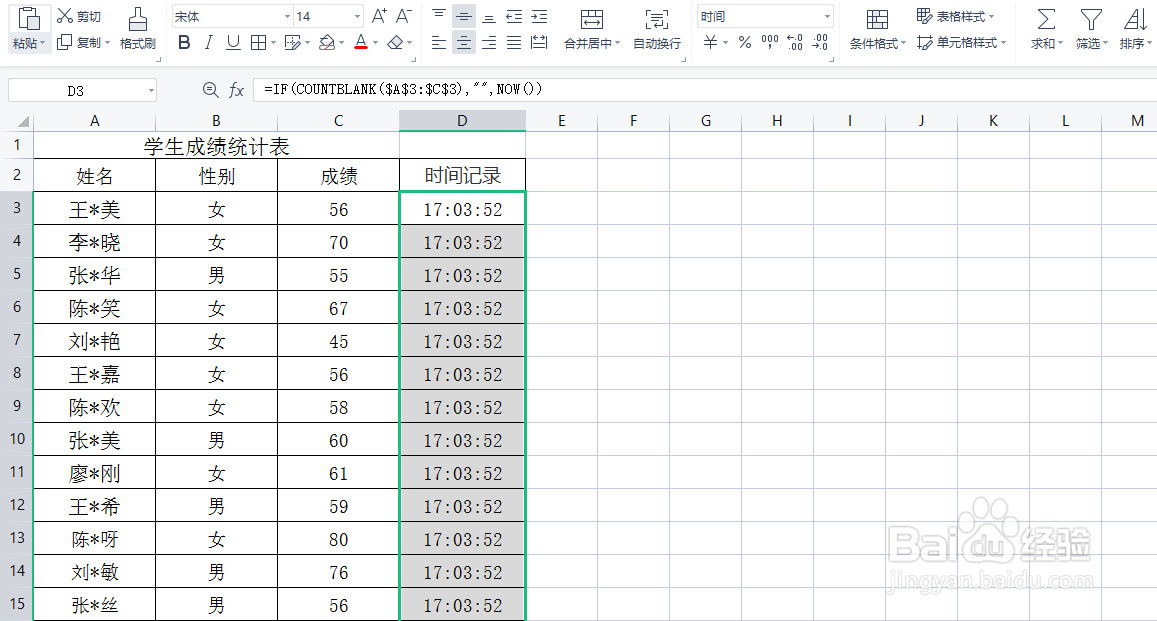Image resolution: width=1157 pixels, height=621 pixels.
Task: Toggle bold formatting
Action: click(x=184, y=43)
